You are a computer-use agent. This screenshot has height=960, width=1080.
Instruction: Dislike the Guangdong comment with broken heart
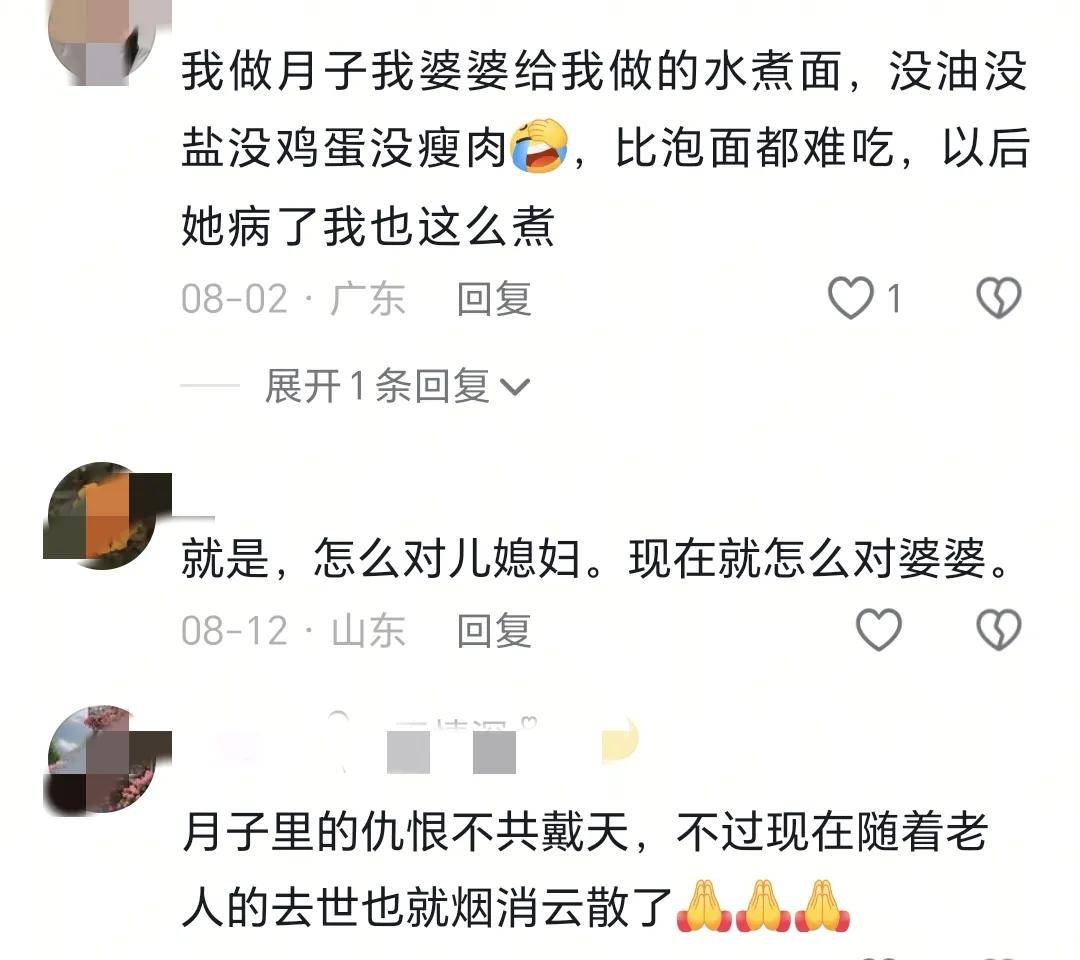click(999, 298)
